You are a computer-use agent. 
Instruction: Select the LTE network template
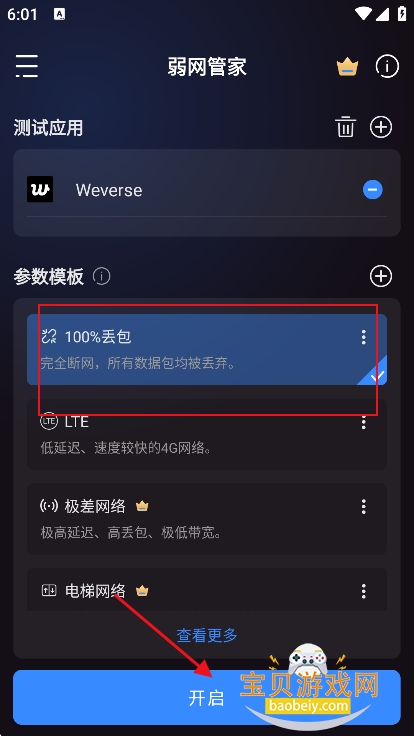(207, 434)
